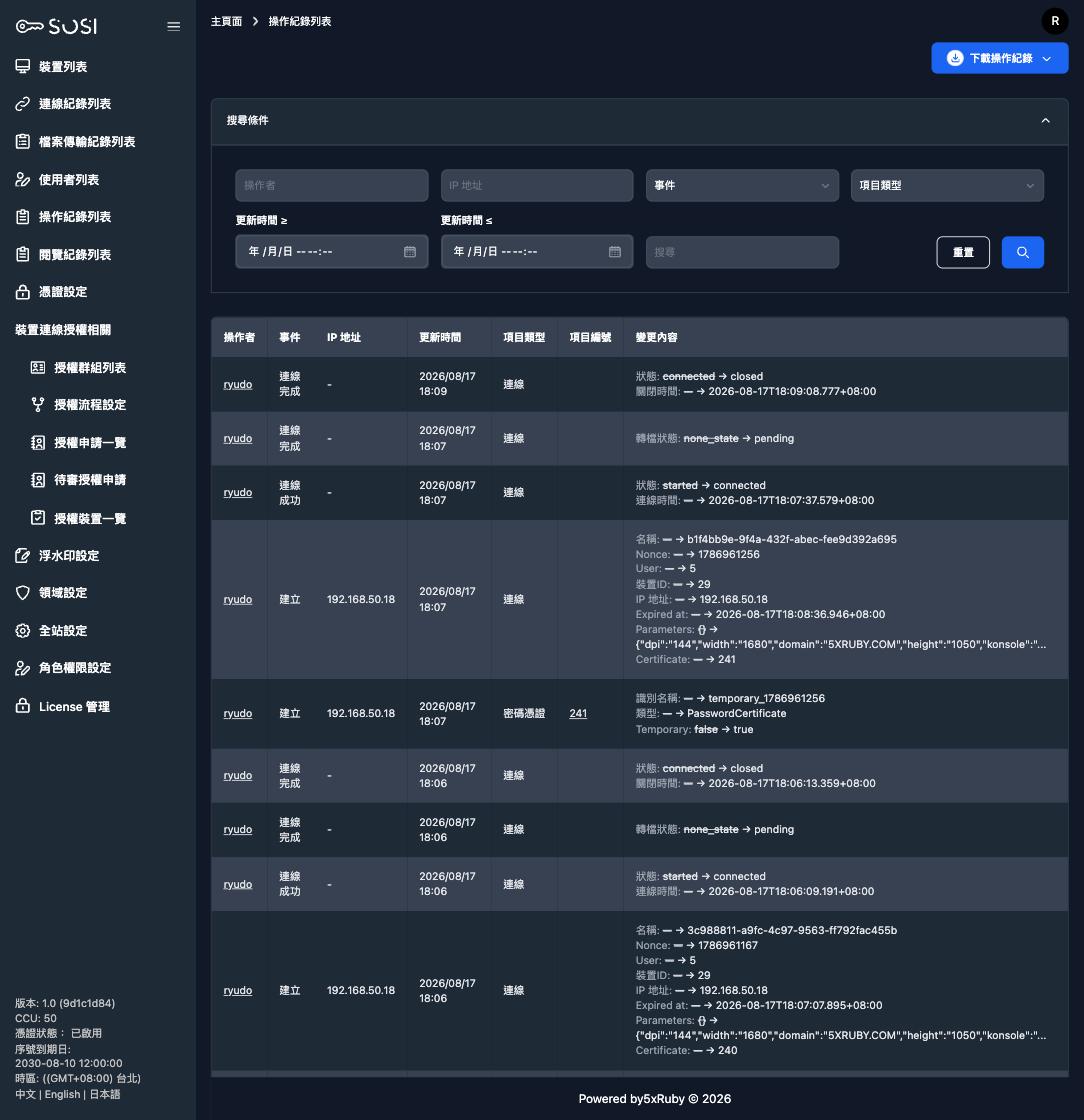The image size is (1084, 1120).
Task: Click the 連線紀錄列表 link icon
Action: coord(23,104)
